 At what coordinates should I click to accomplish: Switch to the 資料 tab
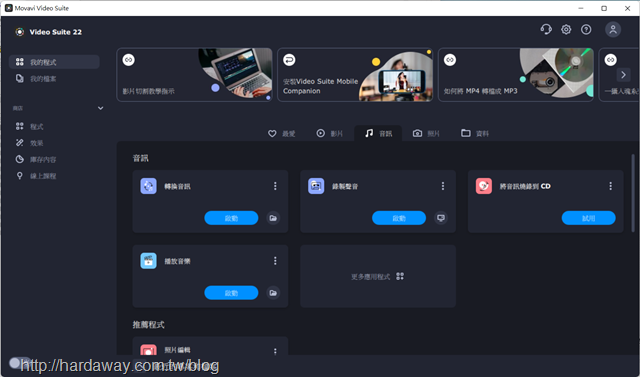(x=475, y=133)
